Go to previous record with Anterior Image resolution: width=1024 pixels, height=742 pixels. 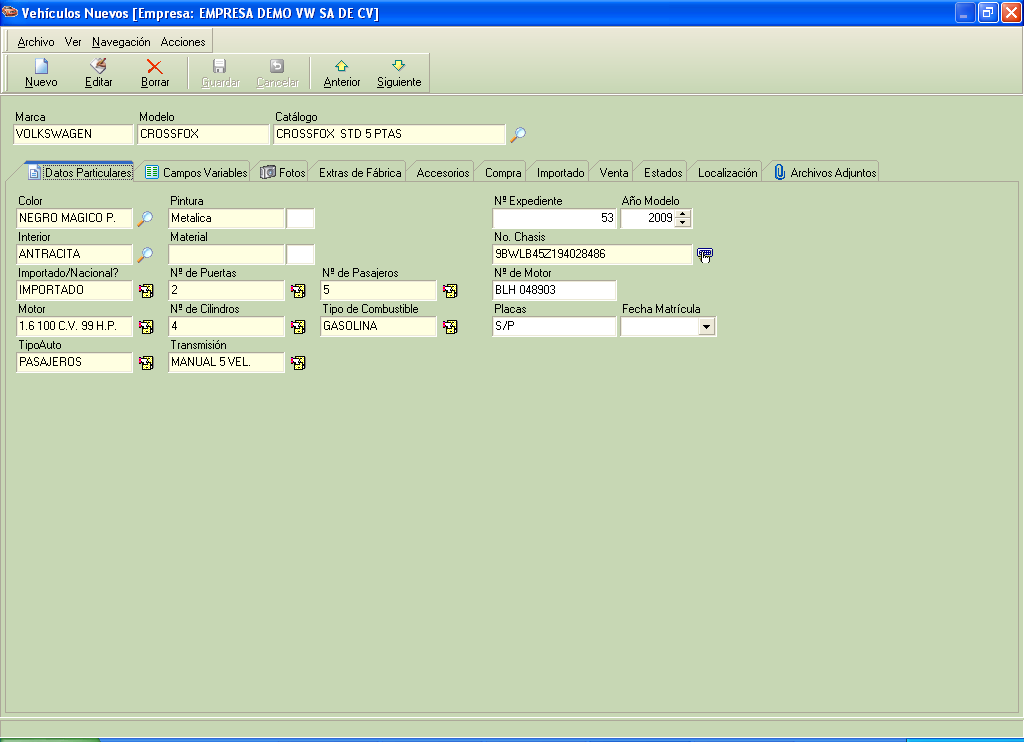(342, 73)
